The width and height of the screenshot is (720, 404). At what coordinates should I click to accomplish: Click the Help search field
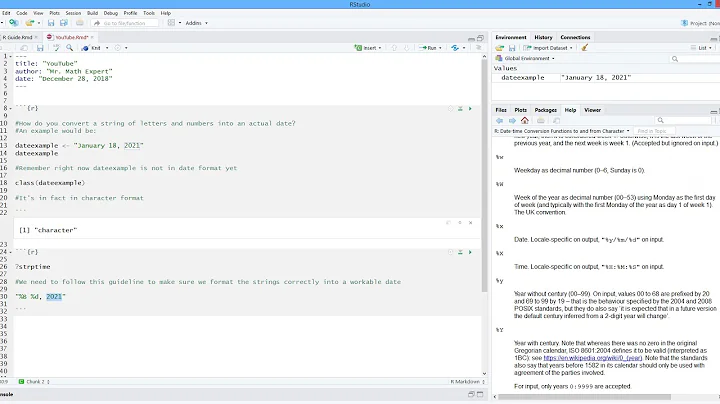coord(683,120)
